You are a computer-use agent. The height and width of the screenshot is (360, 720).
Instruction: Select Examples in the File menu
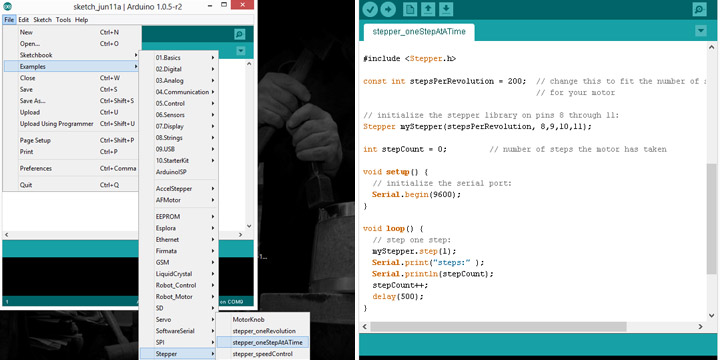click(x=71, y=67)
